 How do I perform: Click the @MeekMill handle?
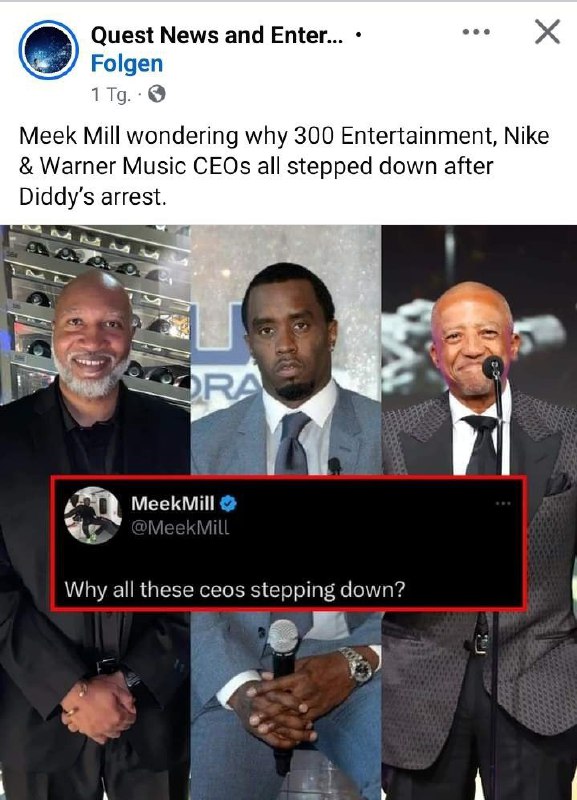pos(180,527)
